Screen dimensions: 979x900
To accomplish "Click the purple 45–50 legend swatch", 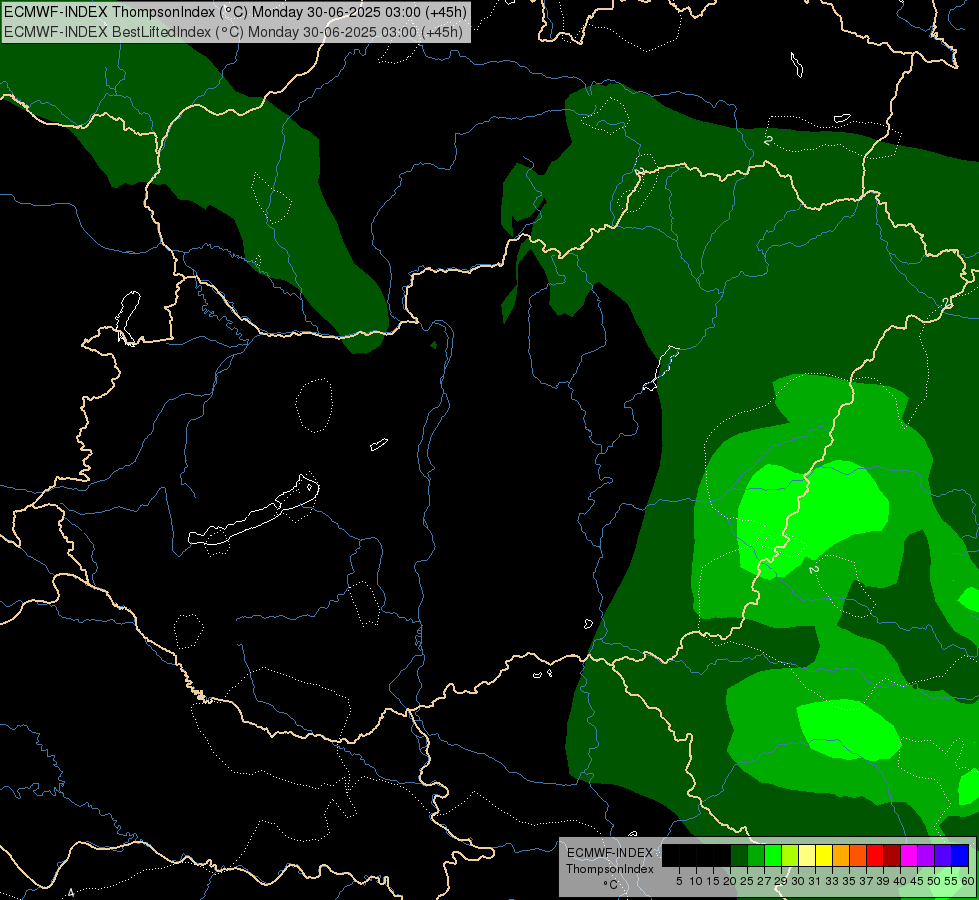I will [926, 855].
